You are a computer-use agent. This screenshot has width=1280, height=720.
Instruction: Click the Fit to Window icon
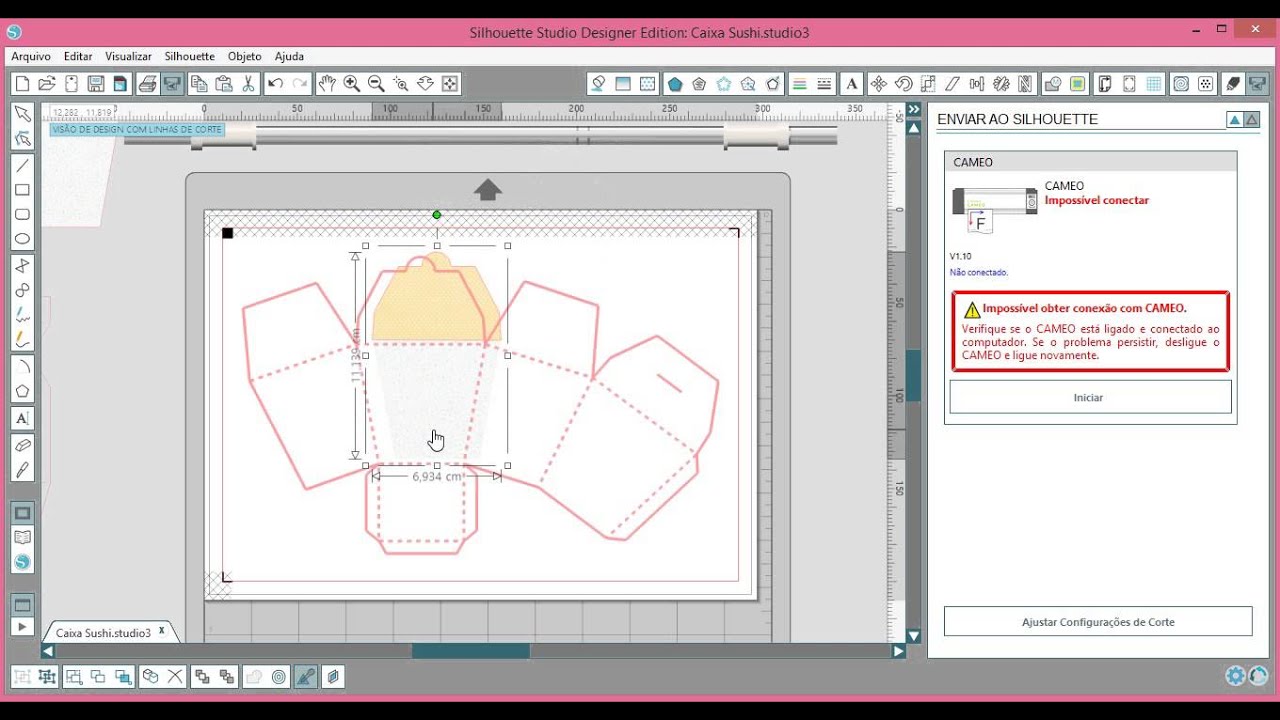450,84
